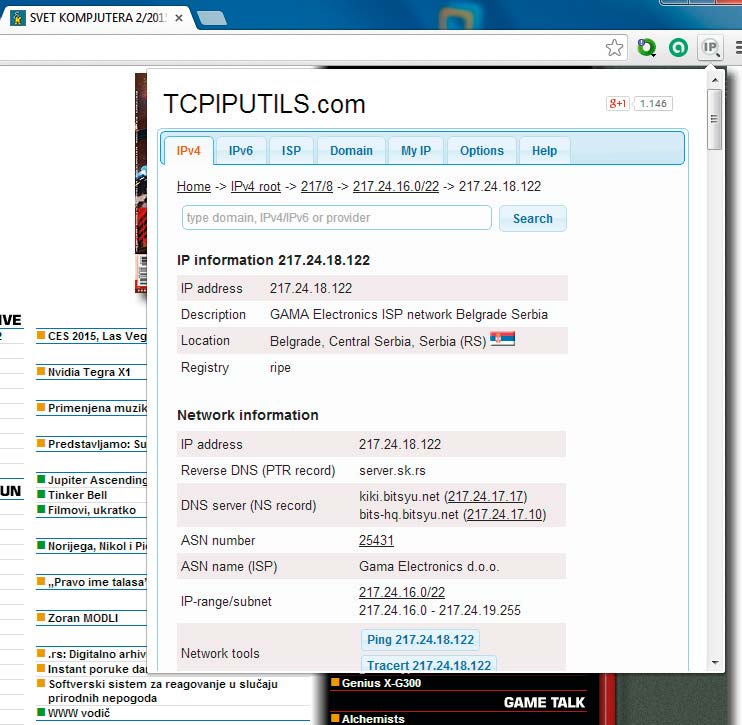This screenshot has width=742, height=725.
Task: Open the green magnifier extension icon
Action: click(646, 47)
